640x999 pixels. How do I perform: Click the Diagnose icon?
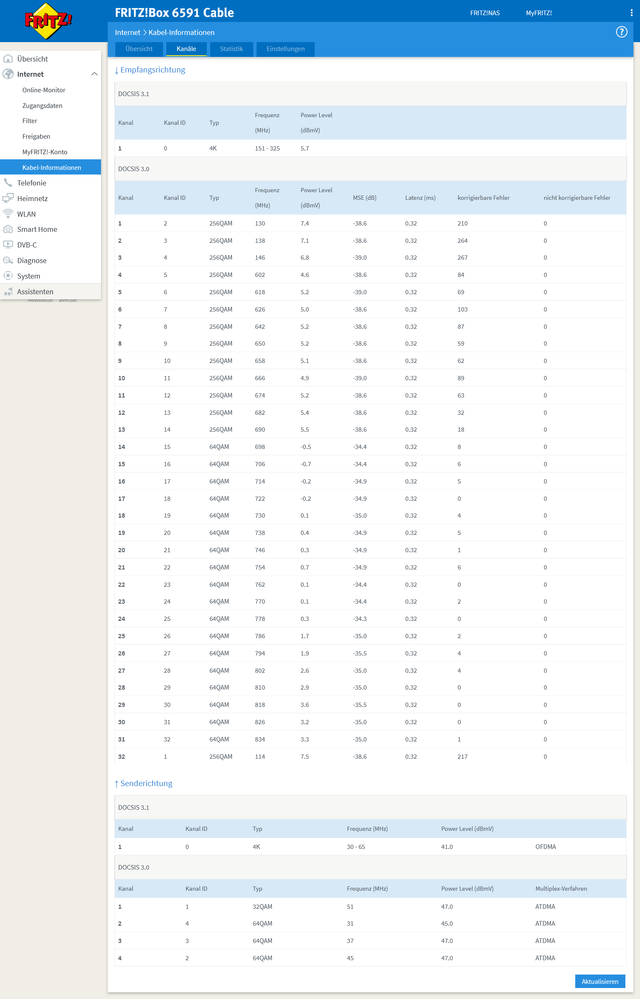click(8, 261)
